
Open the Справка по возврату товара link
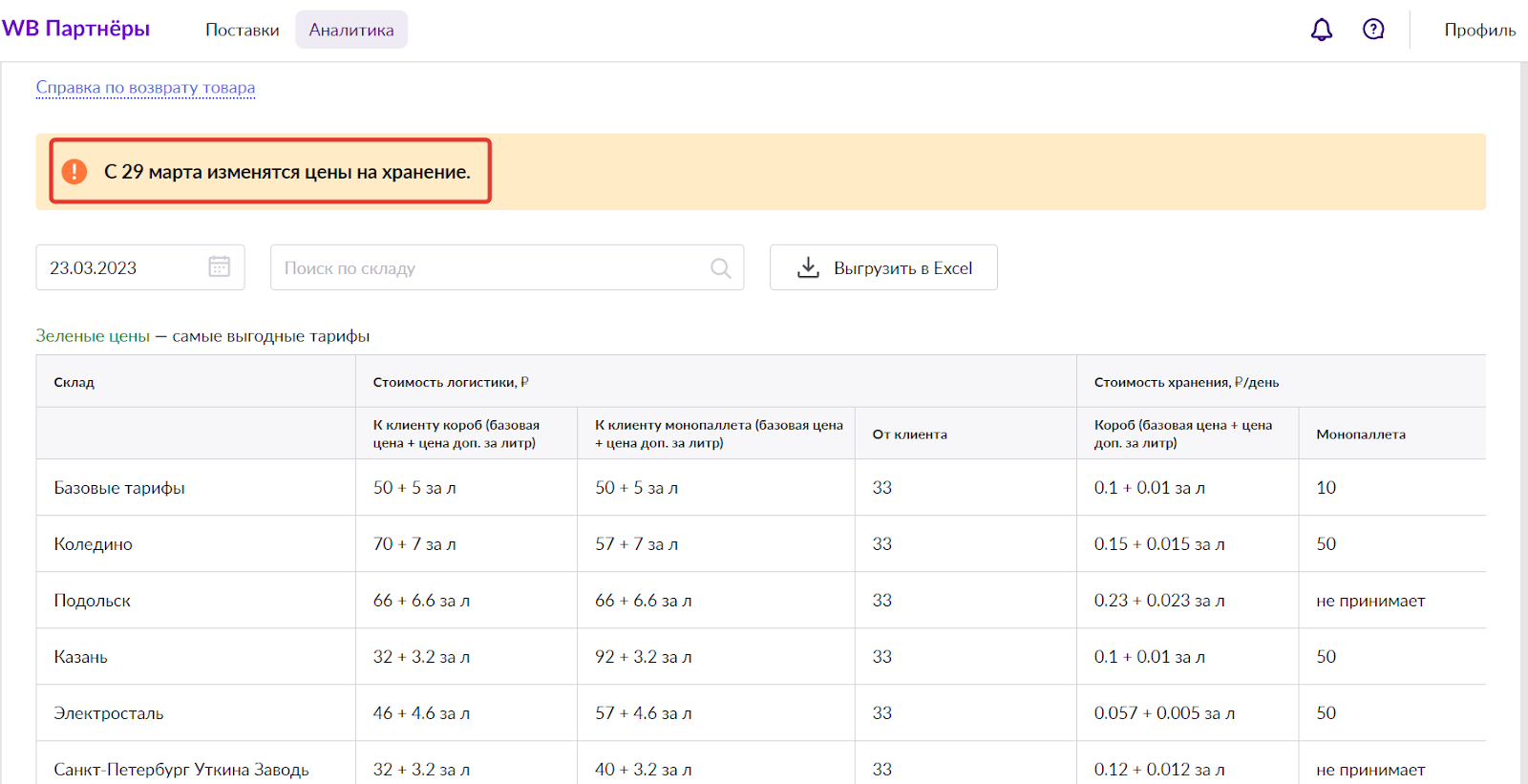point(145,88)
